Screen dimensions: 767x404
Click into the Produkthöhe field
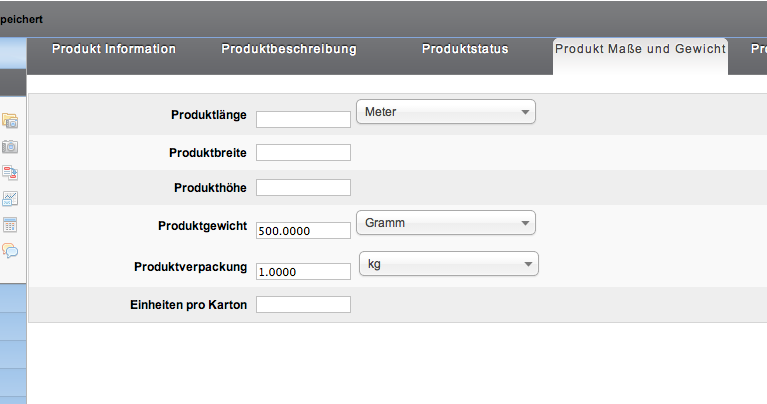coord(303,187)
